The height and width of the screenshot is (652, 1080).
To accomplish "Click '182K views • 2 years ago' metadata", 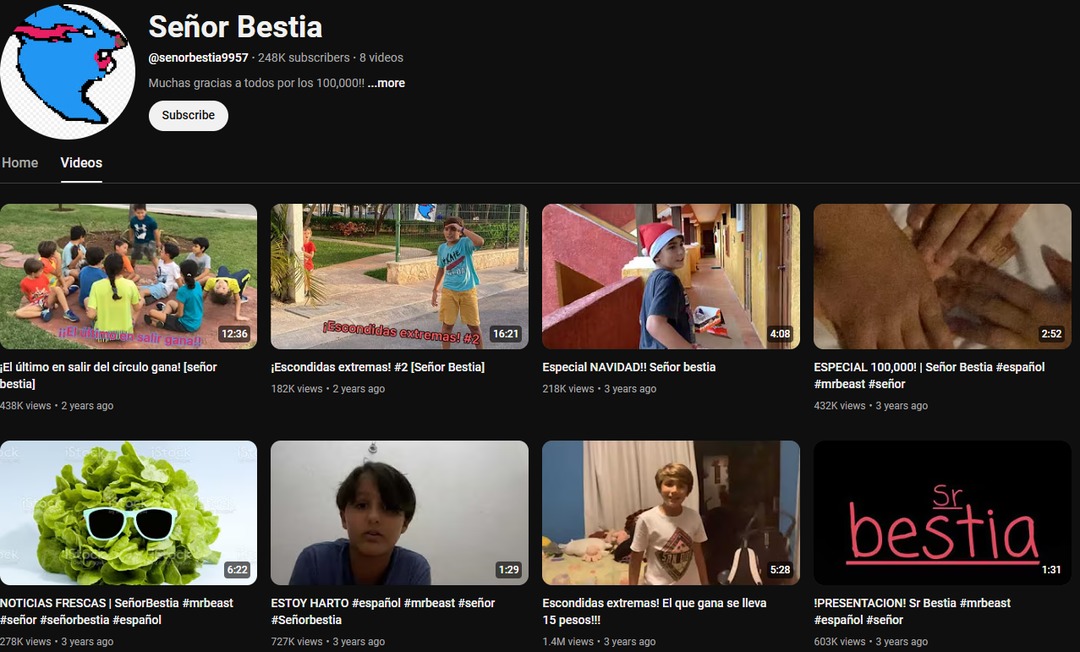I will click(x=328, y=389).
